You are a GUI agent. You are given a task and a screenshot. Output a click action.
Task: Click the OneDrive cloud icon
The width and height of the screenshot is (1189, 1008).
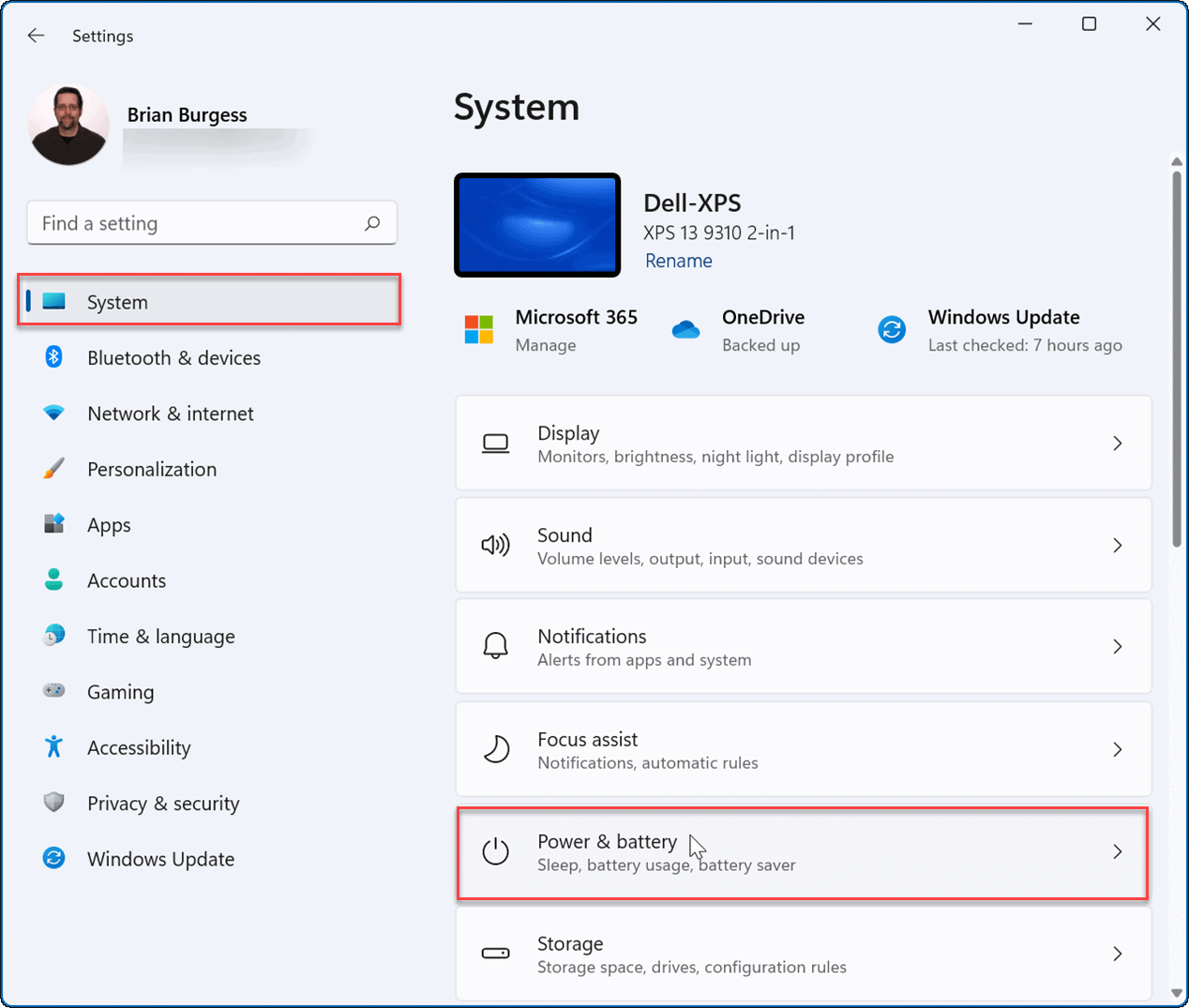(685, 330)
